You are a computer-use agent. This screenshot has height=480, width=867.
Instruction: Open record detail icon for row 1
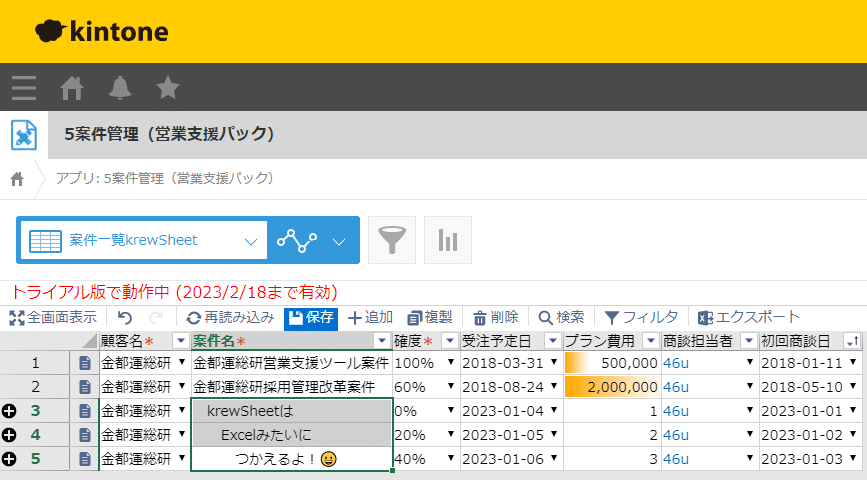(85, 363)
